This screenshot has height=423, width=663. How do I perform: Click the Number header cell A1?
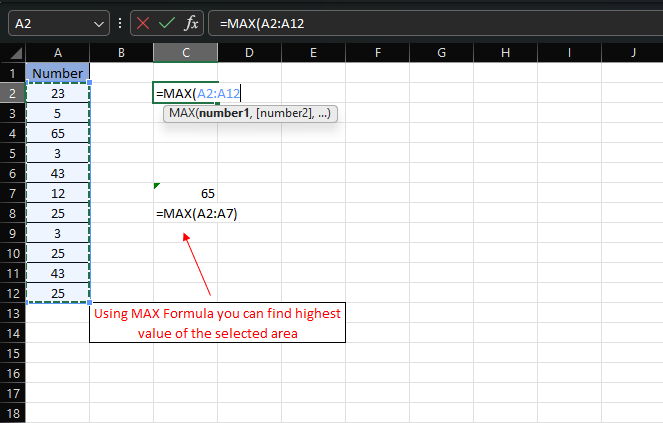tap(57, 73)
